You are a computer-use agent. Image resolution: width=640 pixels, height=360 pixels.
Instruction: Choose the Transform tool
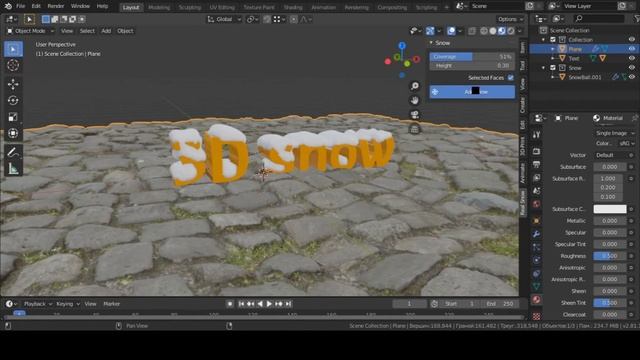pyautogui.click(x=13, y=133)
